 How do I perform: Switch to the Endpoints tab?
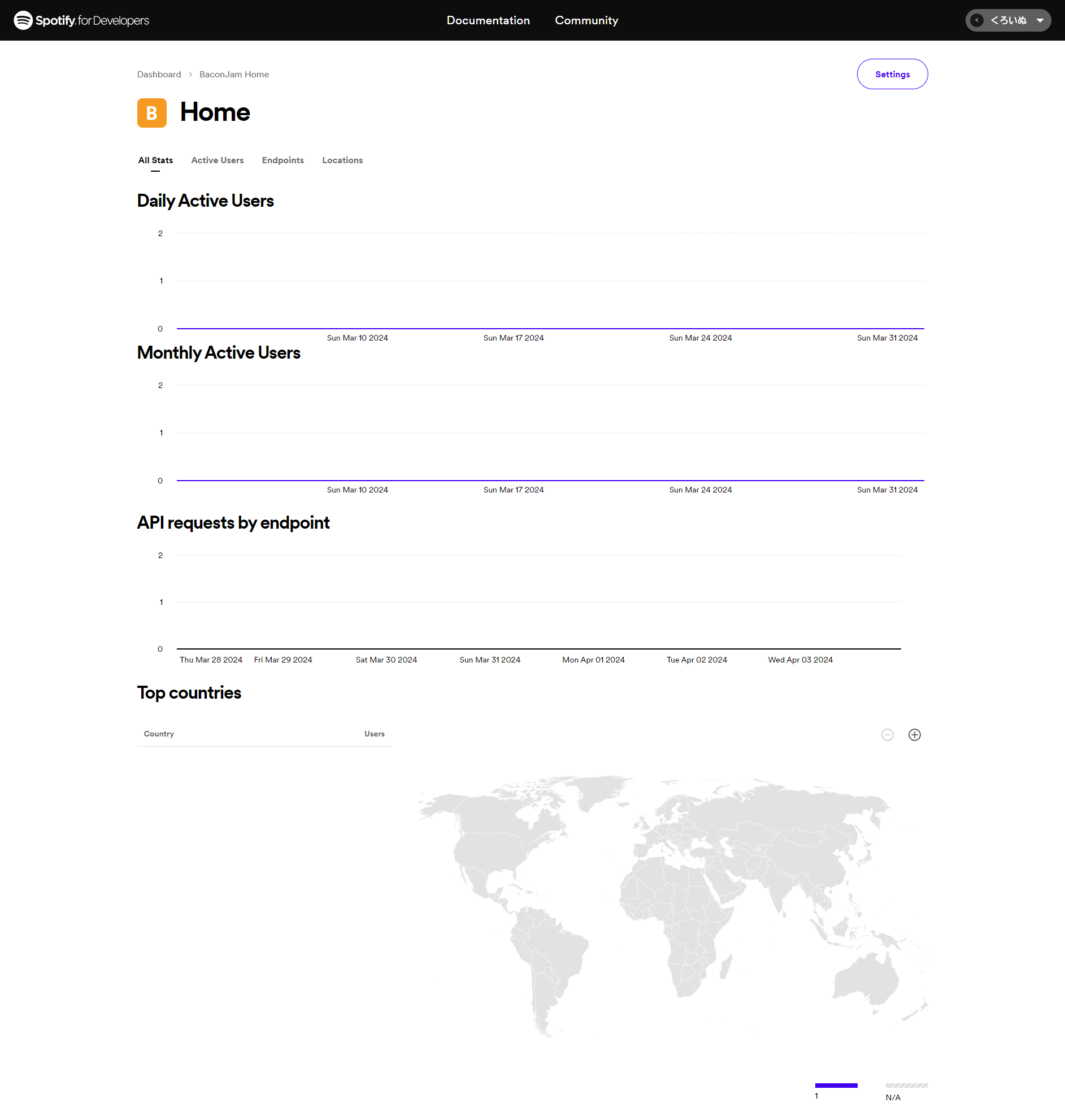[x=282, y=160]
